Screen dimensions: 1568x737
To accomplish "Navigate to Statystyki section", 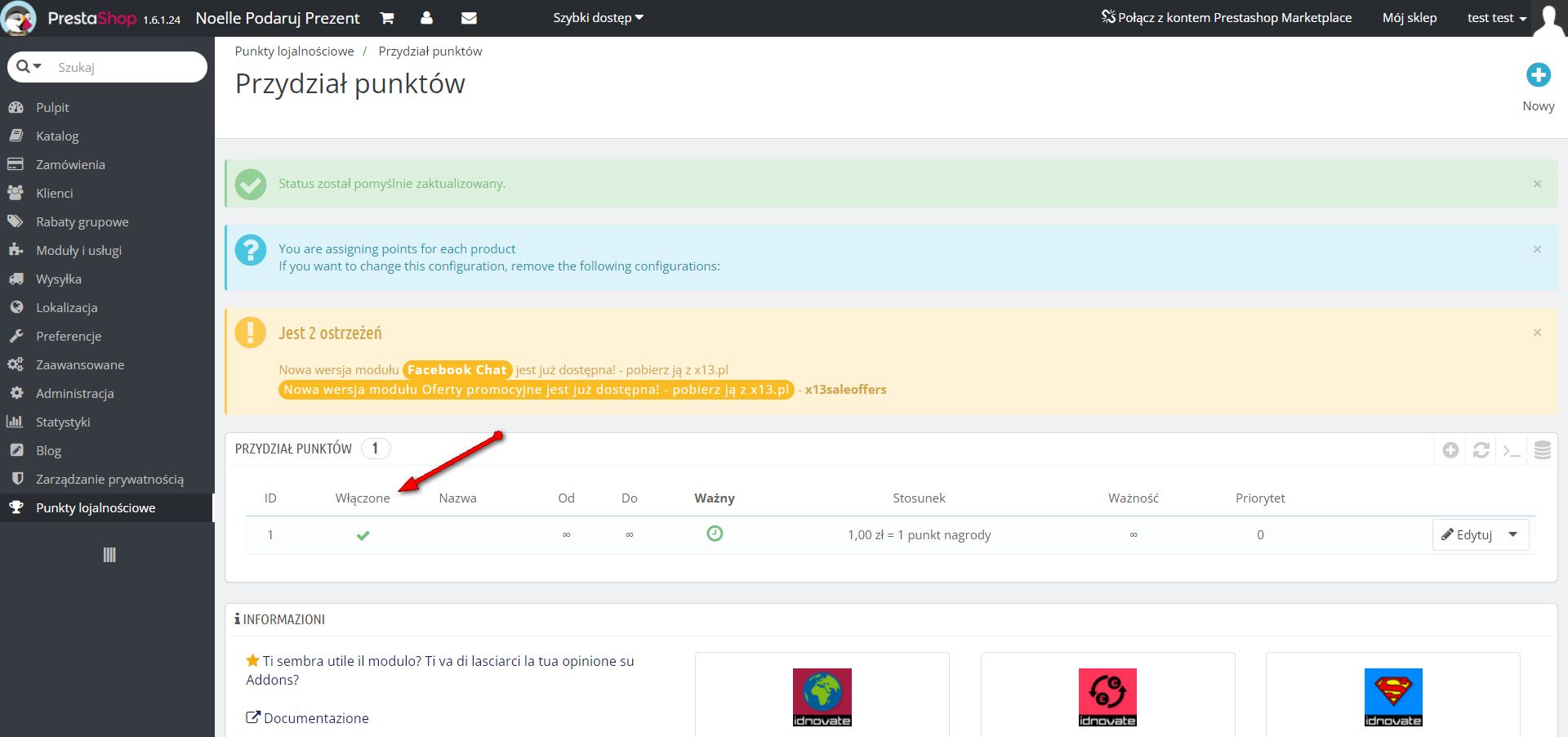I will coord(63,422).
